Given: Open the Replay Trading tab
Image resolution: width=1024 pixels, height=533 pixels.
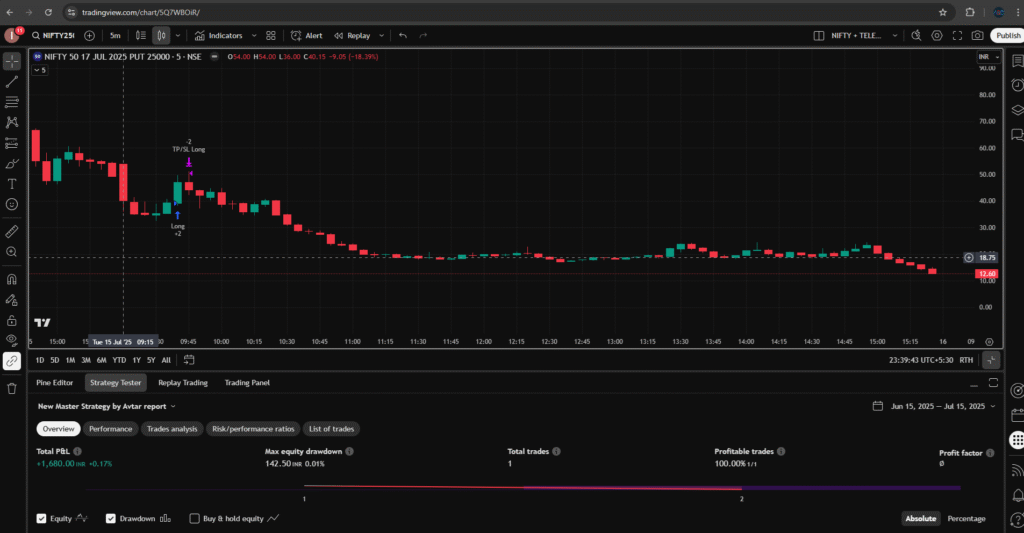Looking at the screenshot, I should click(183, 383).
